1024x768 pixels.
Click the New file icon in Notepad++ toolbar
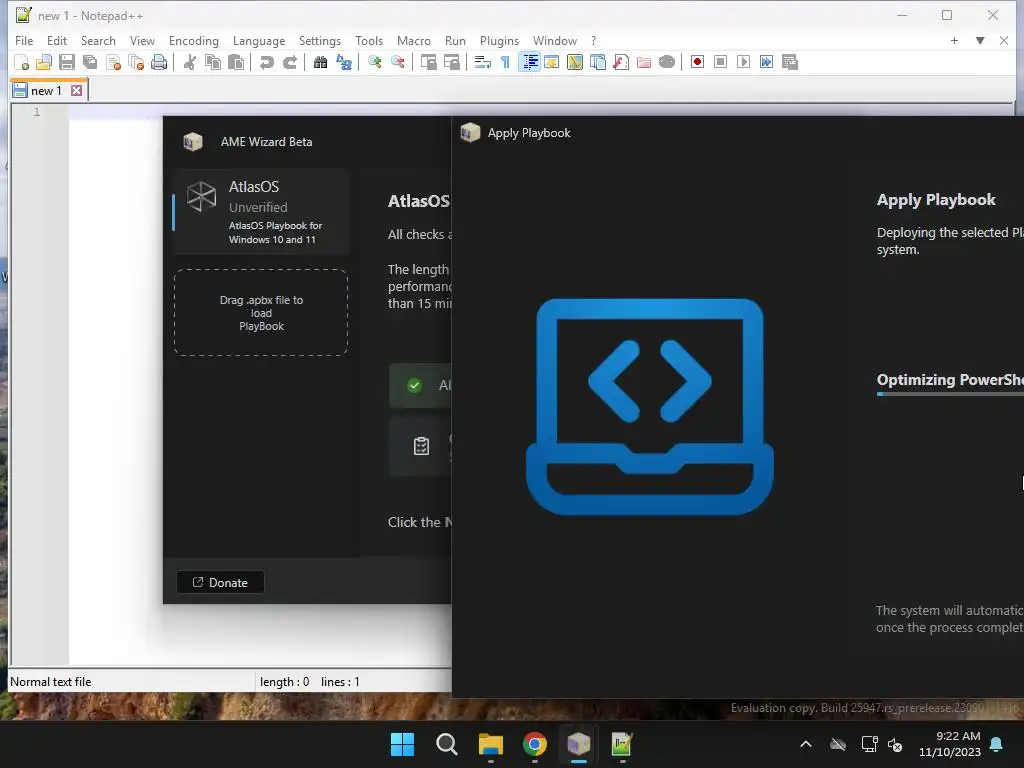[22, 62]
